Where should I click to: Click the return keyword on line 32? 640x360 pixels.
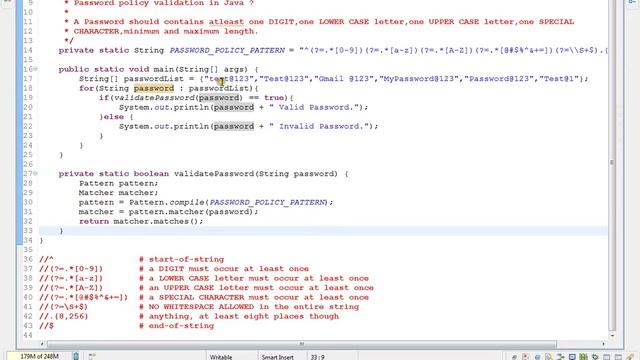(94, 222)
